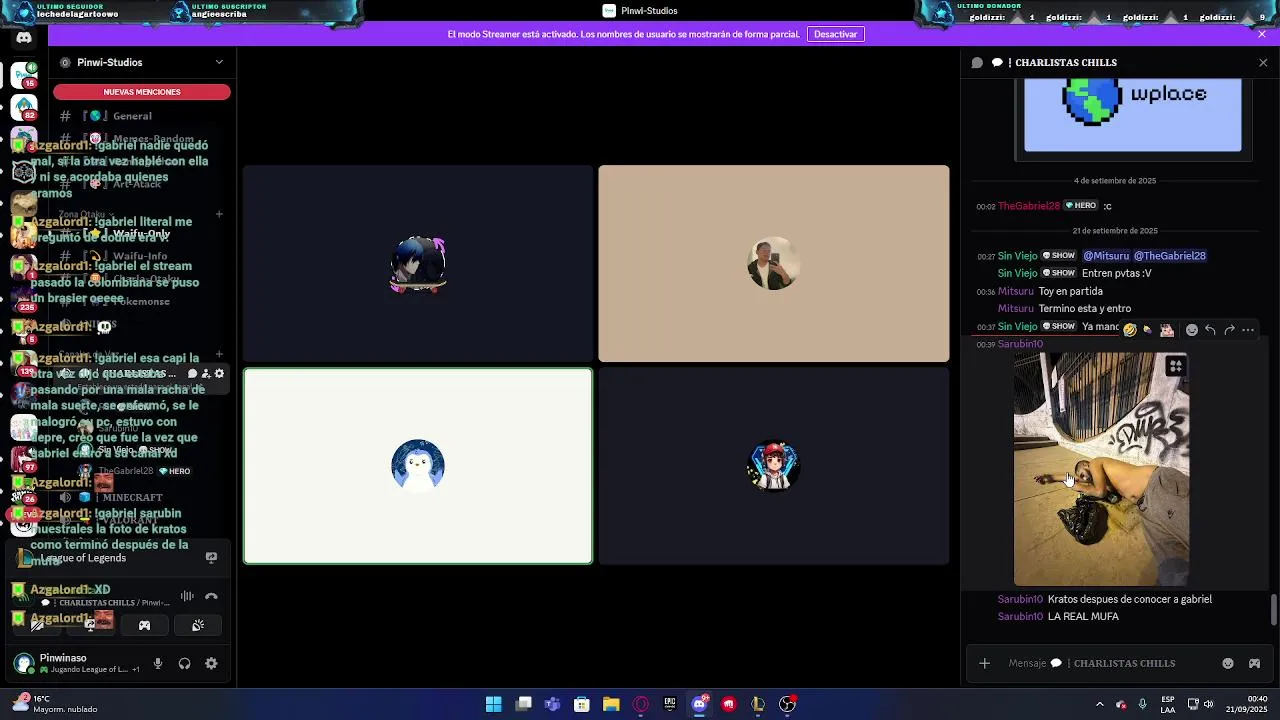Click the @TheGabriel28 mention

(x=1170, y=256)
